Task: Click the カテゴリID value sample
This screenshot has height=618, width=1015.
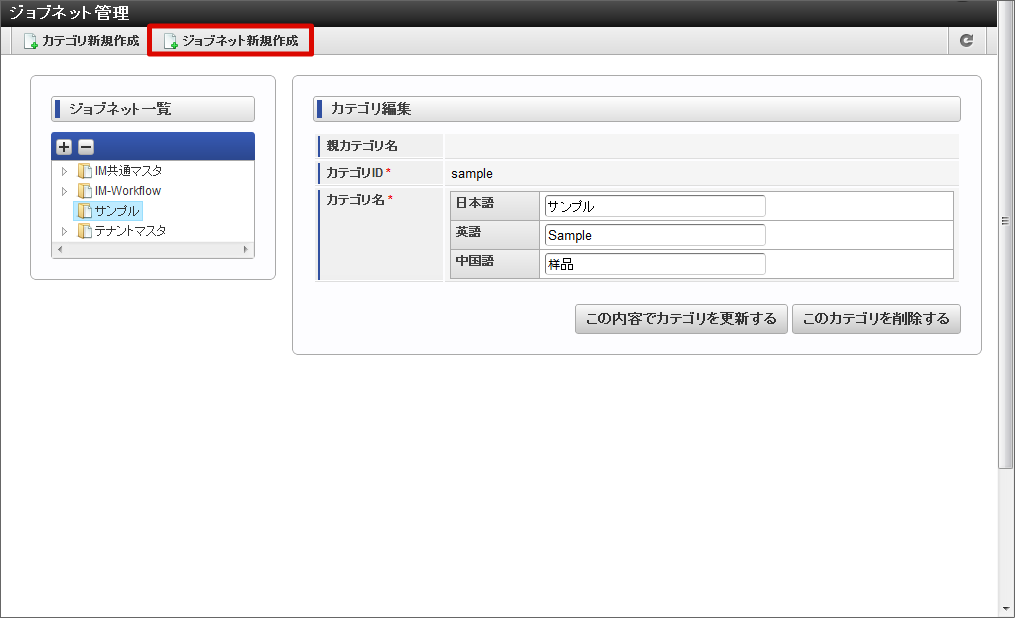Action: tap(472, 173)
